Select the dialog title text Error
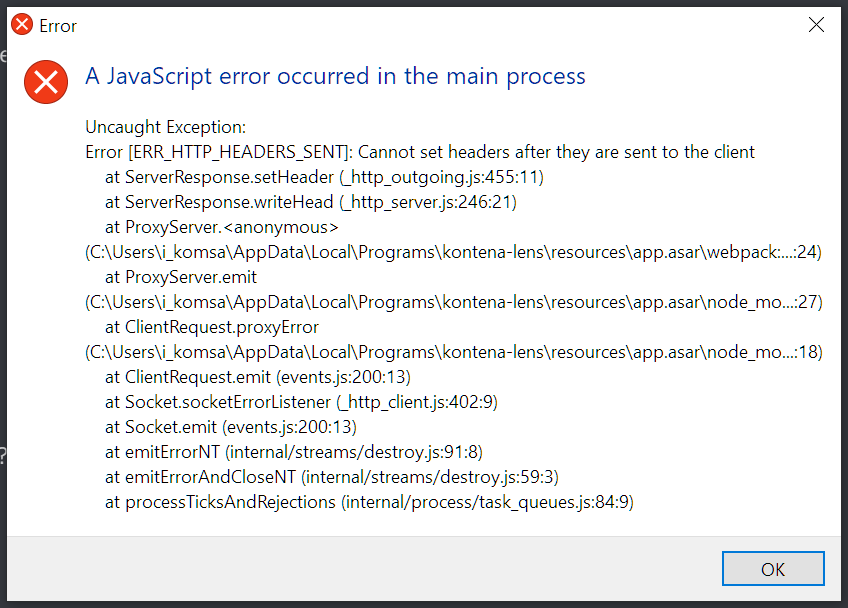 [60, 26]
